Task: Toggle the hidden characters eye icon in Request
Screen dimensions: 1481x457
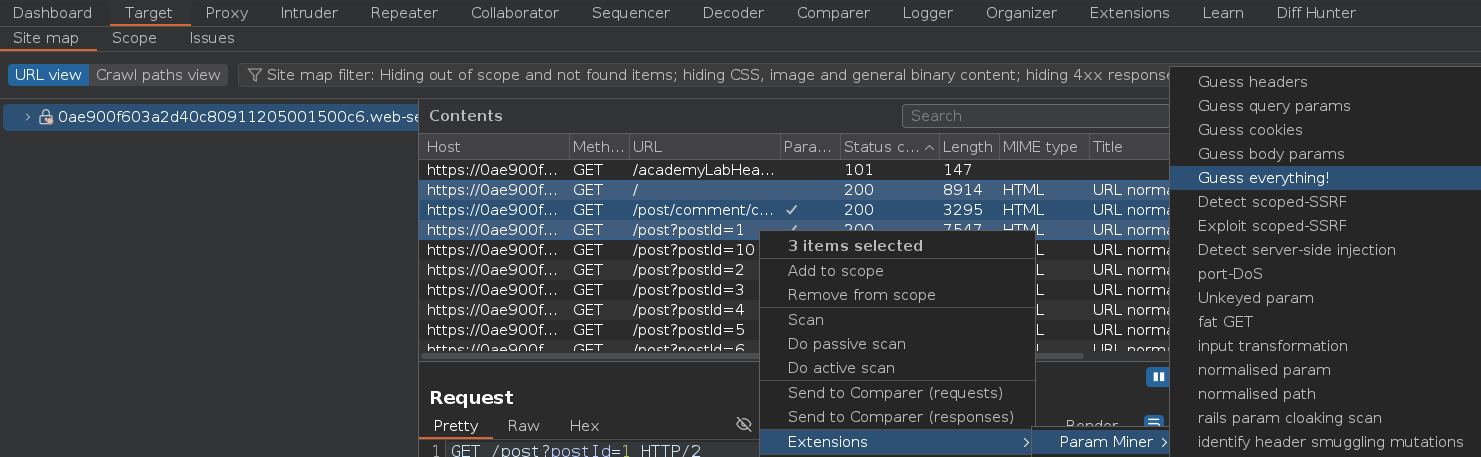Action: tap(743, 425)
